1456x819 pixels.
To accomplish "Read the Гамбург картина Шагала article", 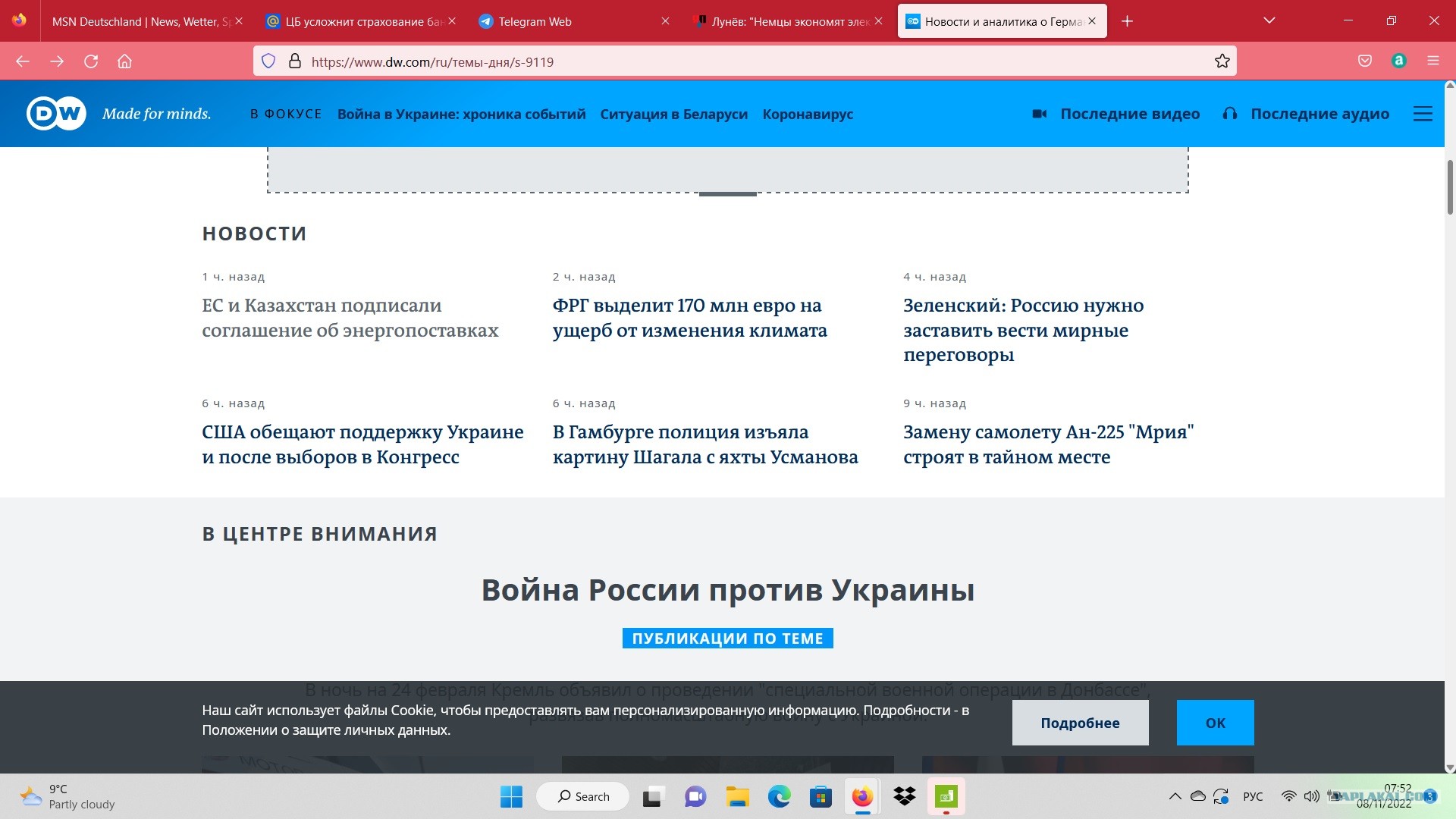I will pyautogui.click(x=705, y=444).
